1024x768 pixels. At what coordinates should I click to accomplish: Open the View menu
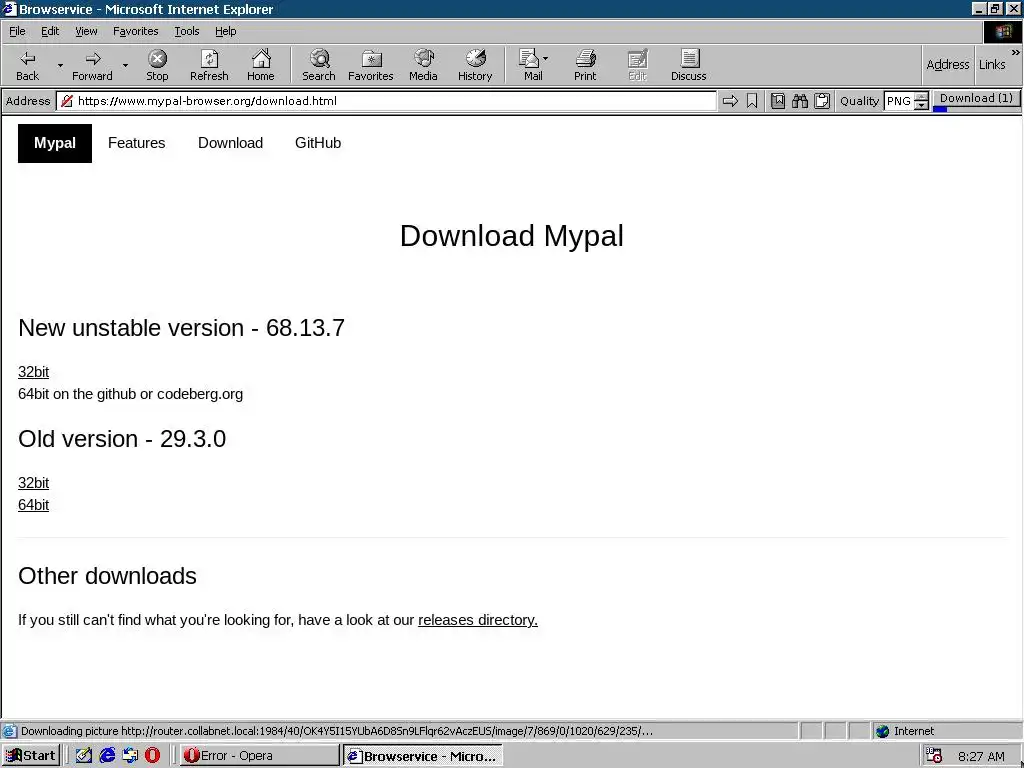tap(86, 31)
